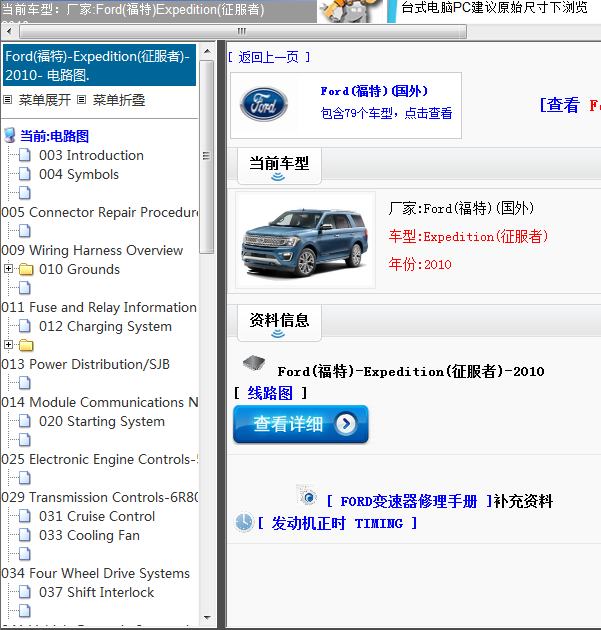Open 025 Electronic Engine Controls item
601x630 pixels.
click(x=100, y=459)
